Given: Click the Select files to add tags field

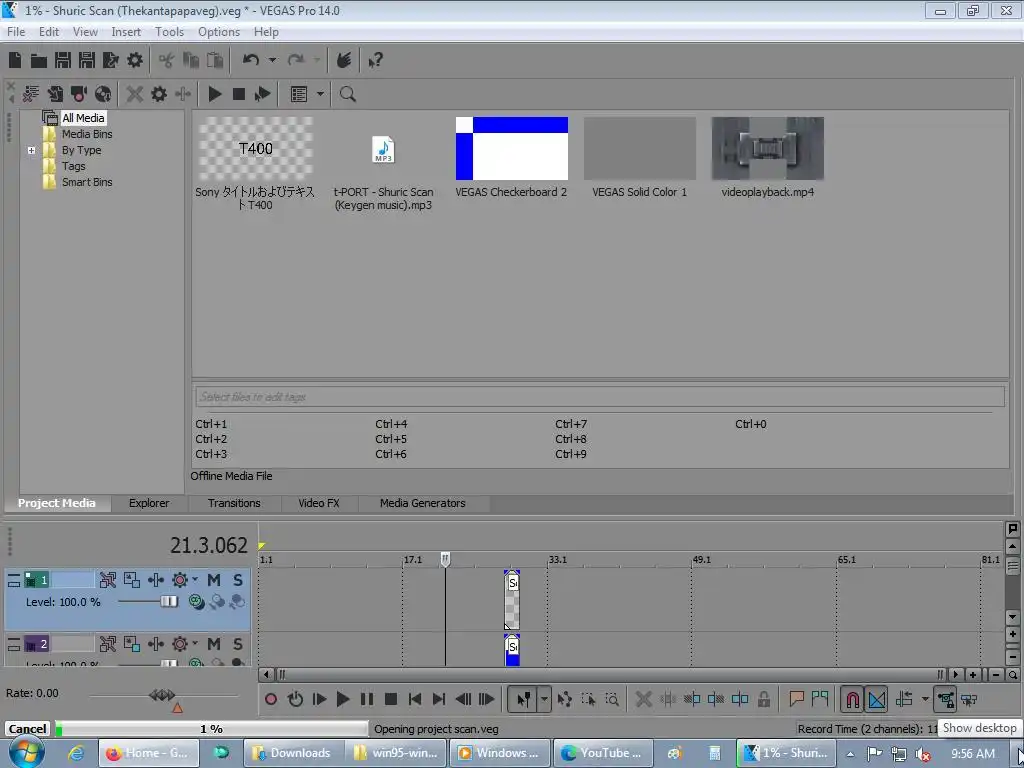Looking at the screenshot, I should (600, 396).
